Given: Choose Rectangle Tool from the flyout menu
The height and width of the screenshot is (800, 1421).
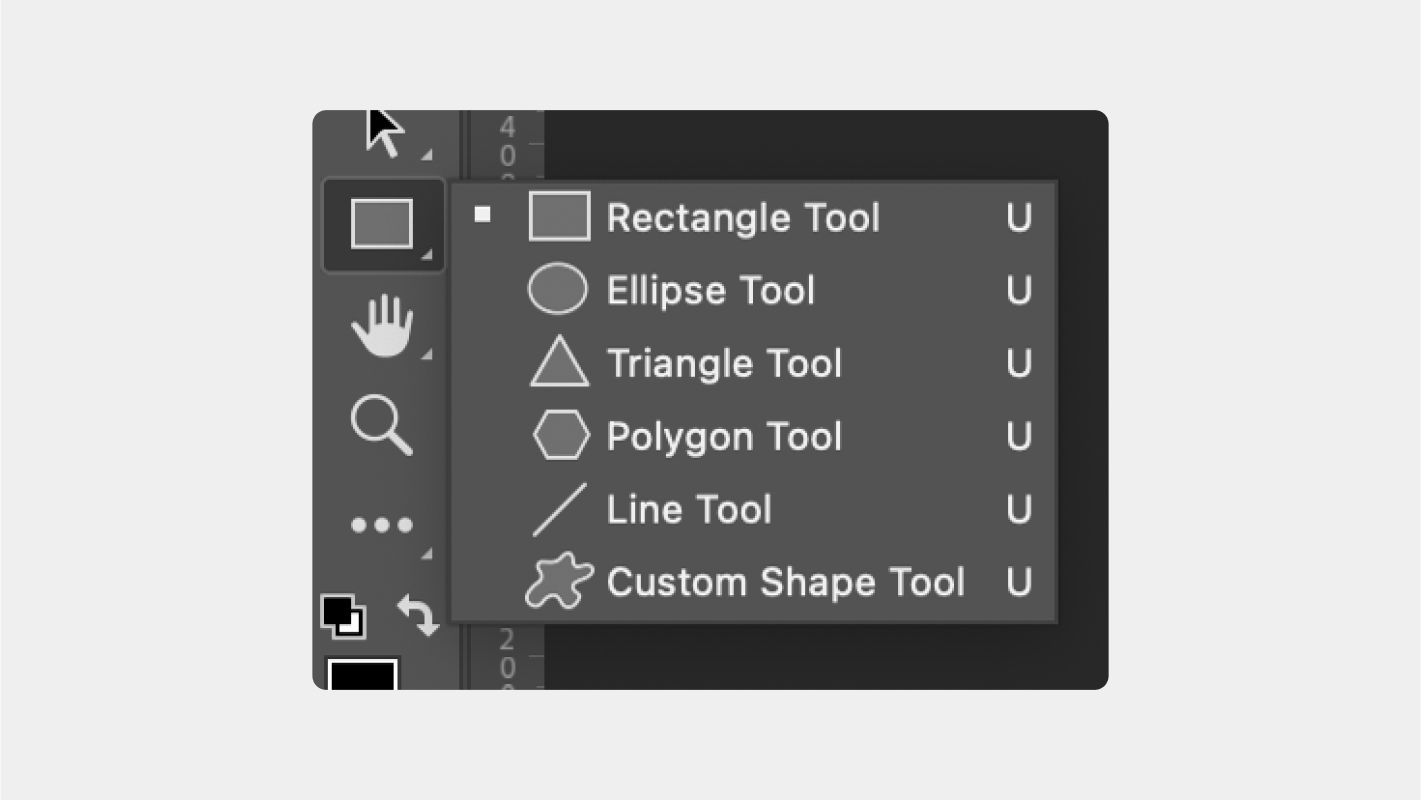Looking at the screenshot, I should click(743, 218).
